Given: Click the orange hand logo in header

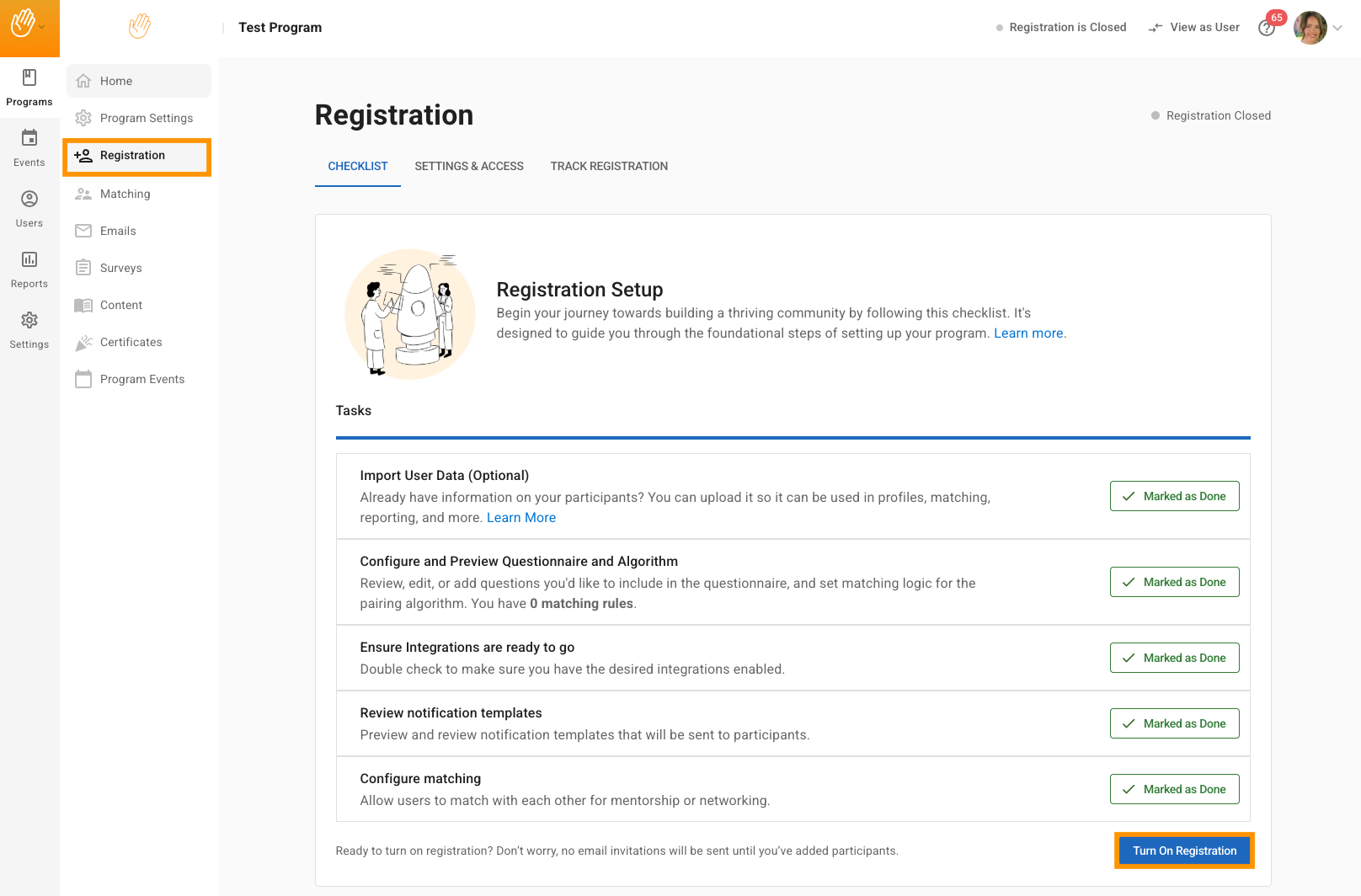Looking at the screenshot, I should 140,27.
